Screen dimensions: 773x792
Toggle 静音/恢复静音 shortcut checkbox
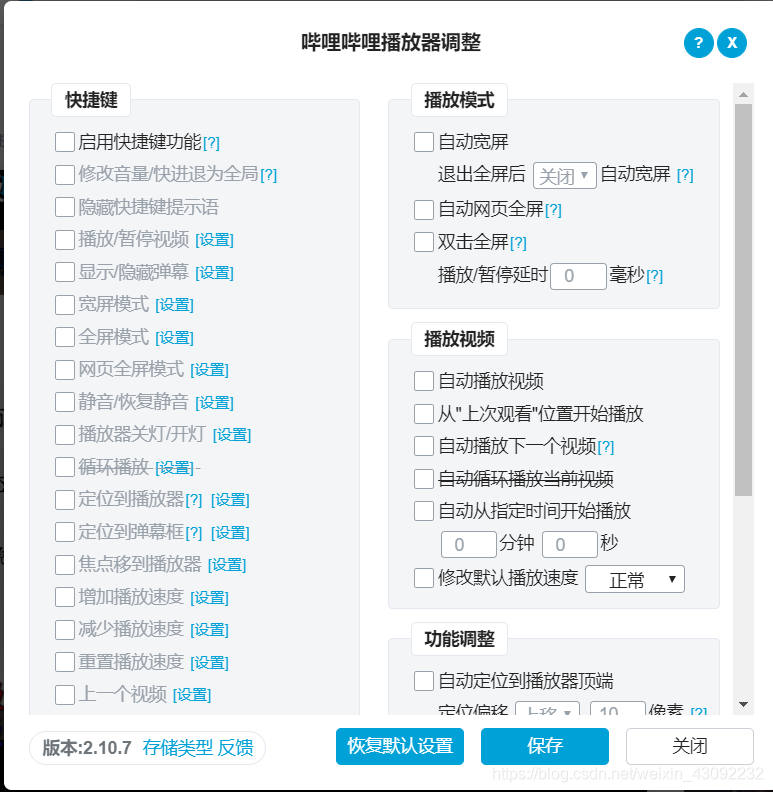tap(65, 402)
